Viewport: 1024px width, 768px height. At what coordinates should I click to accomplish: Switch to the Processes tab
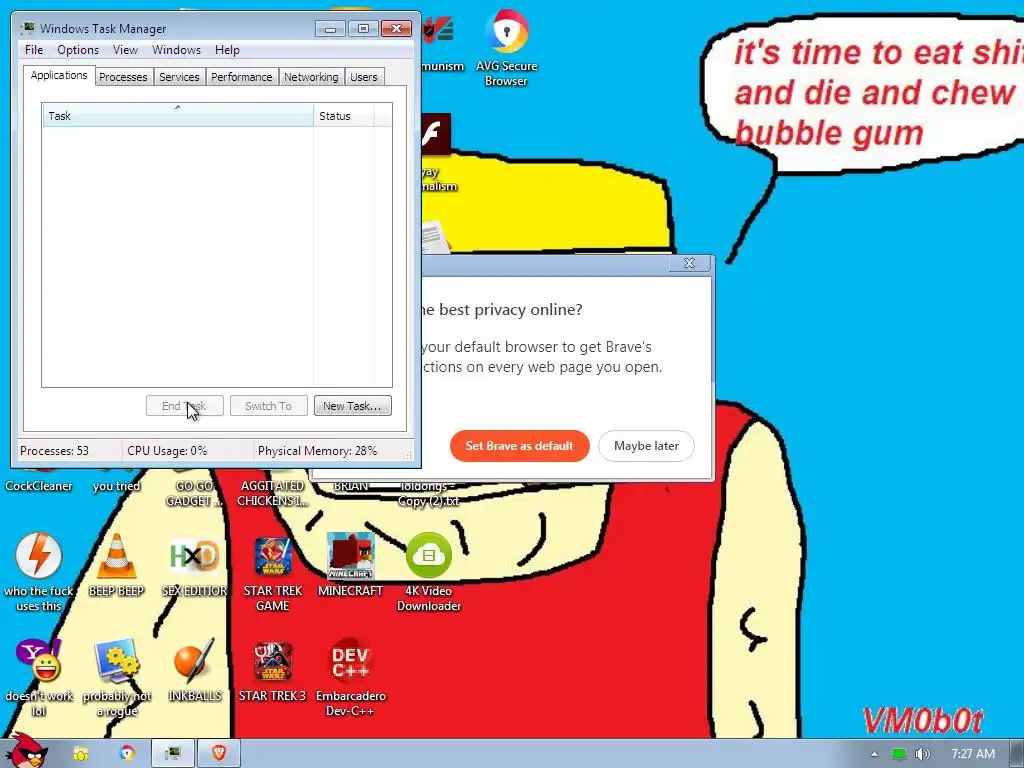point(123,77)
